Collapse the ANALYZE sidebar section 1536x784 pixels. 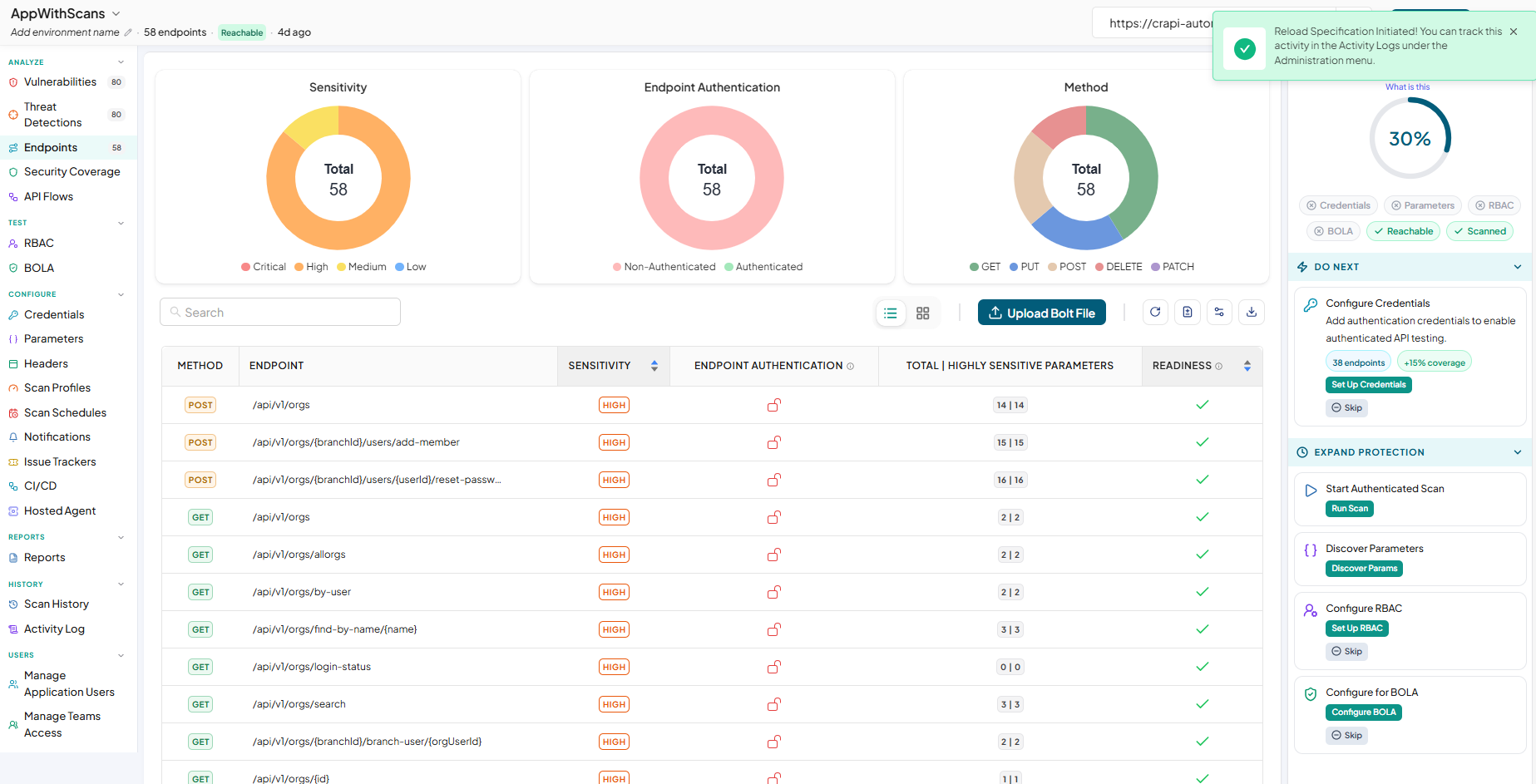click(x=121, y=62)
